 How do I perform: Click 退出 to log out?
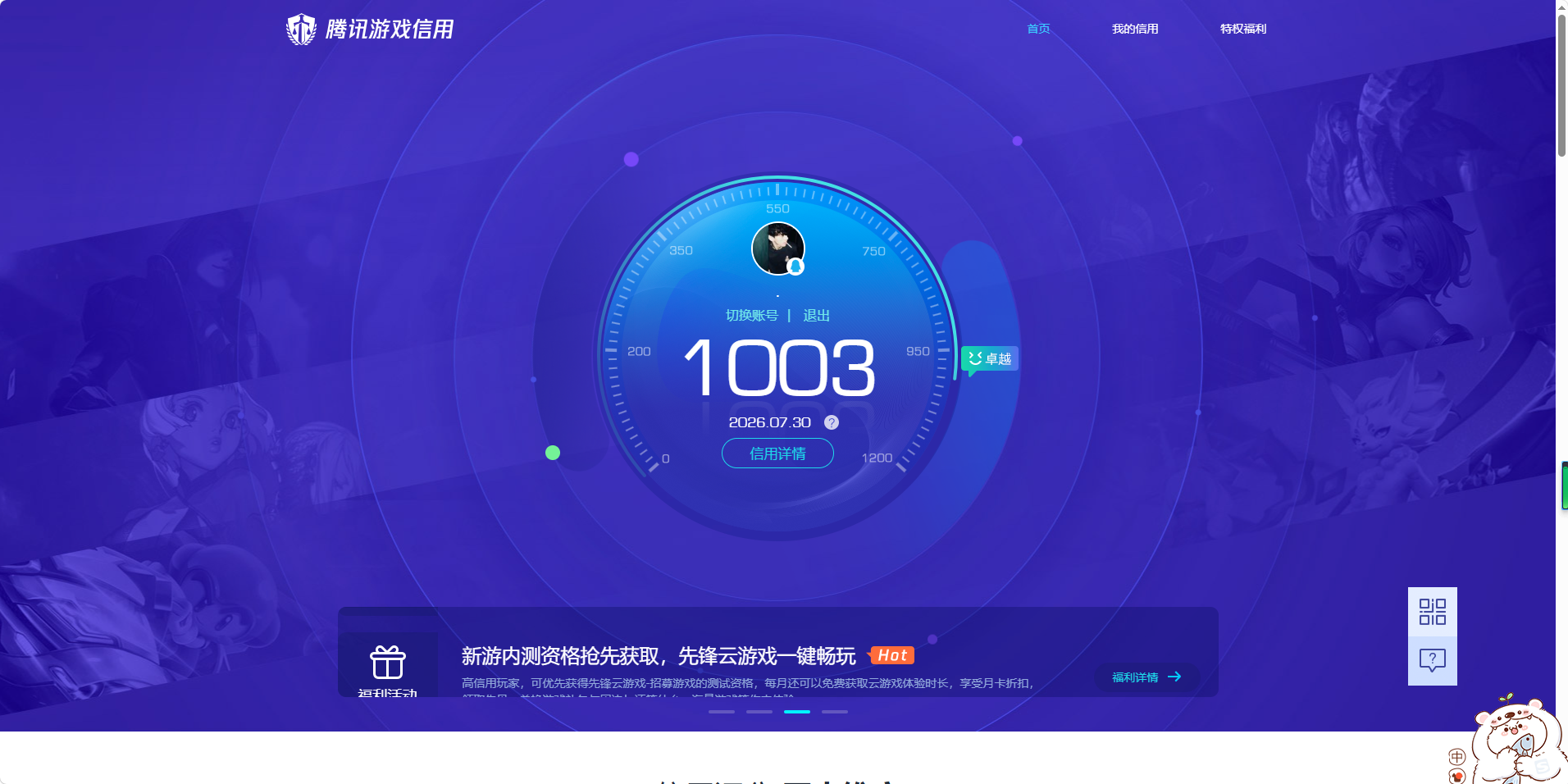coord(817,316)
